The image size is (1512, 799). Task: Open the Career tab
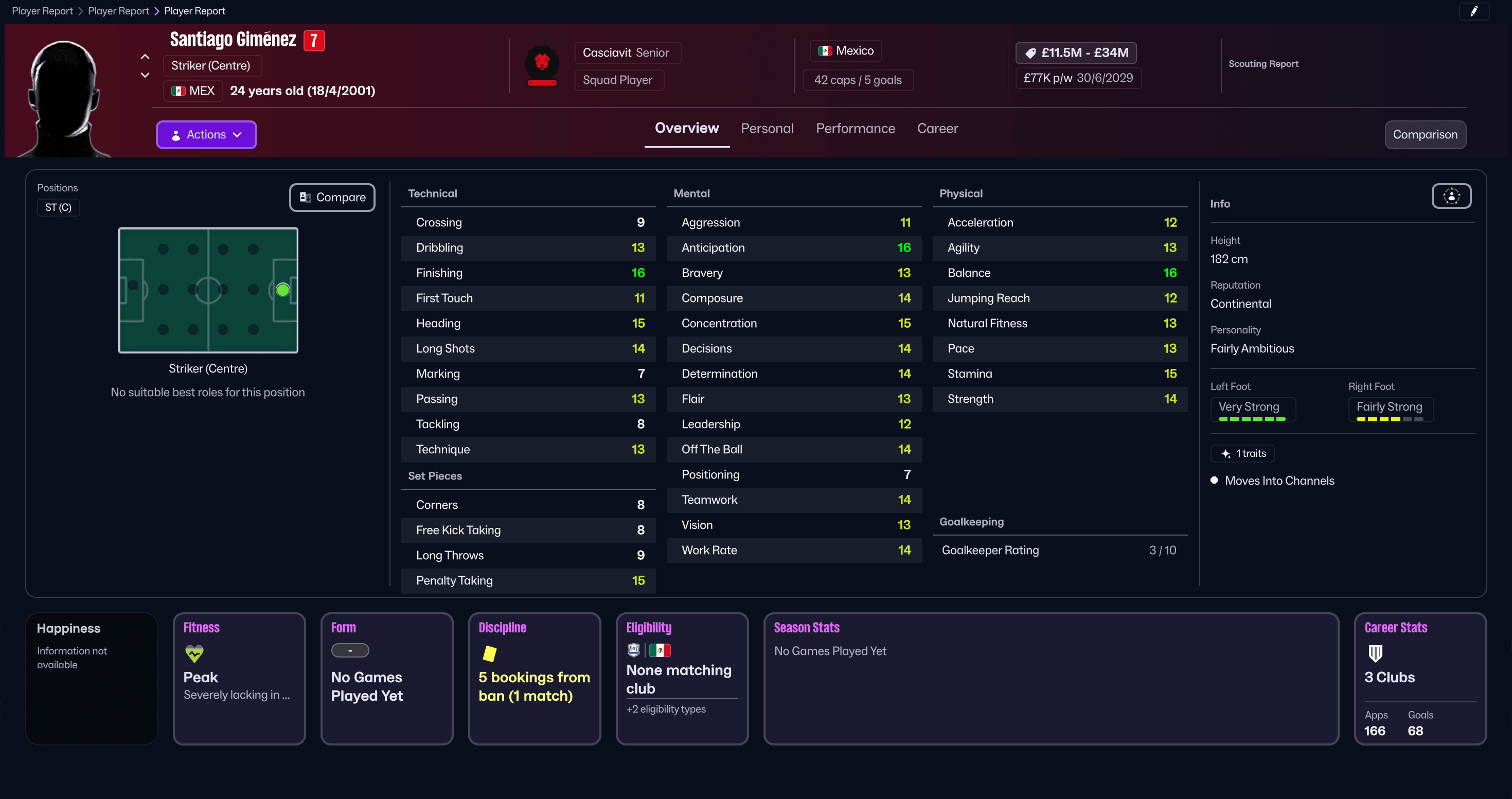click(x=937, y=128)
